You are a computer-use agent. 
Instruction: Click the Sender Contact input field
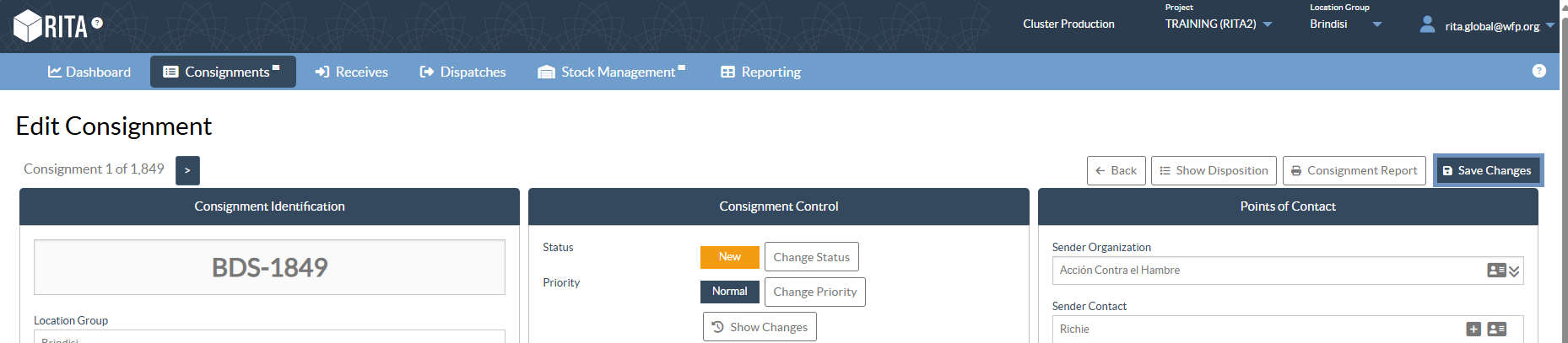[x=1257, y=329]
